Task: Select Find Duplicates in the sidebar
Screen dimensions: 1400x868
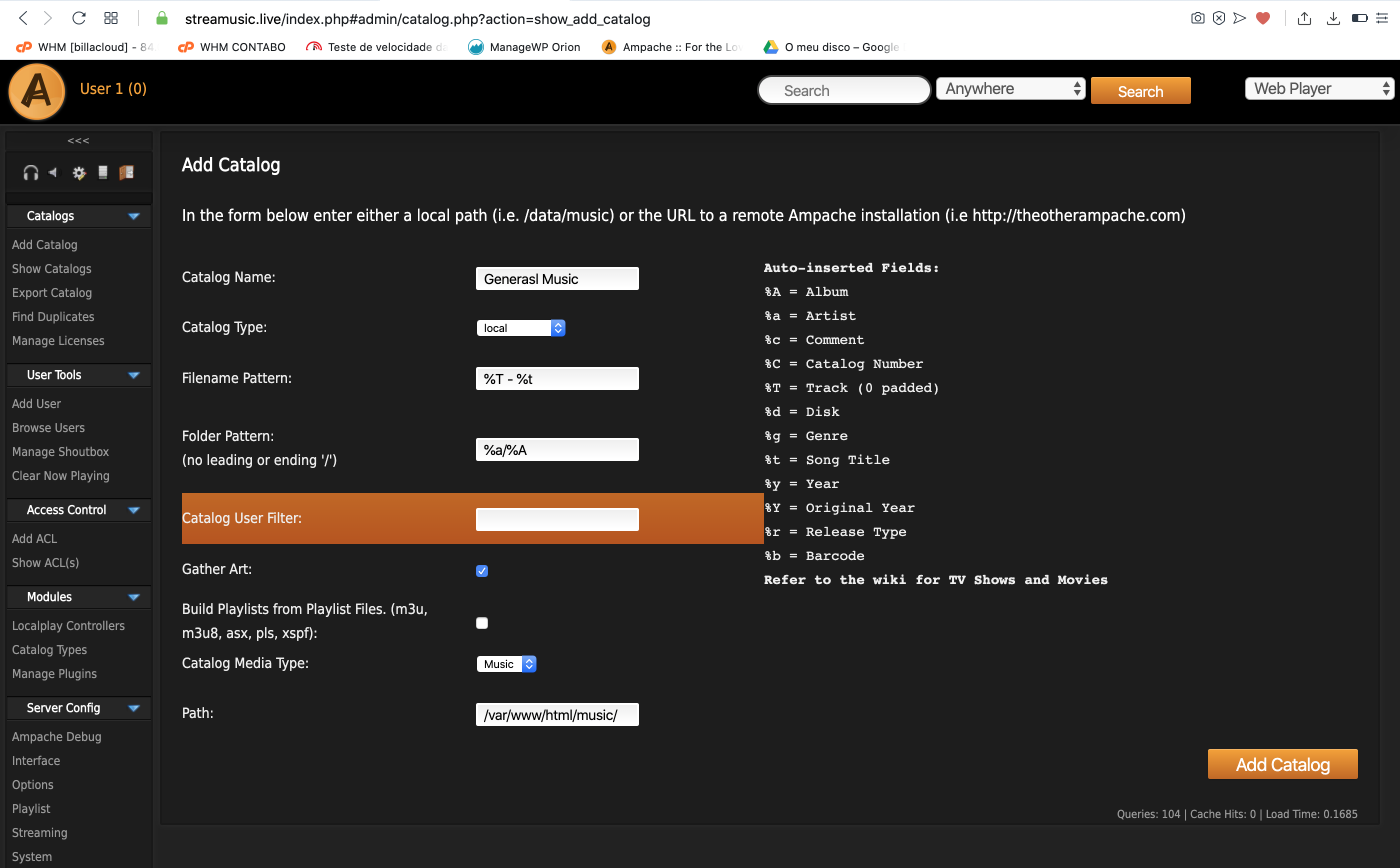Action: pyautogui.click(x=53, y=317)
